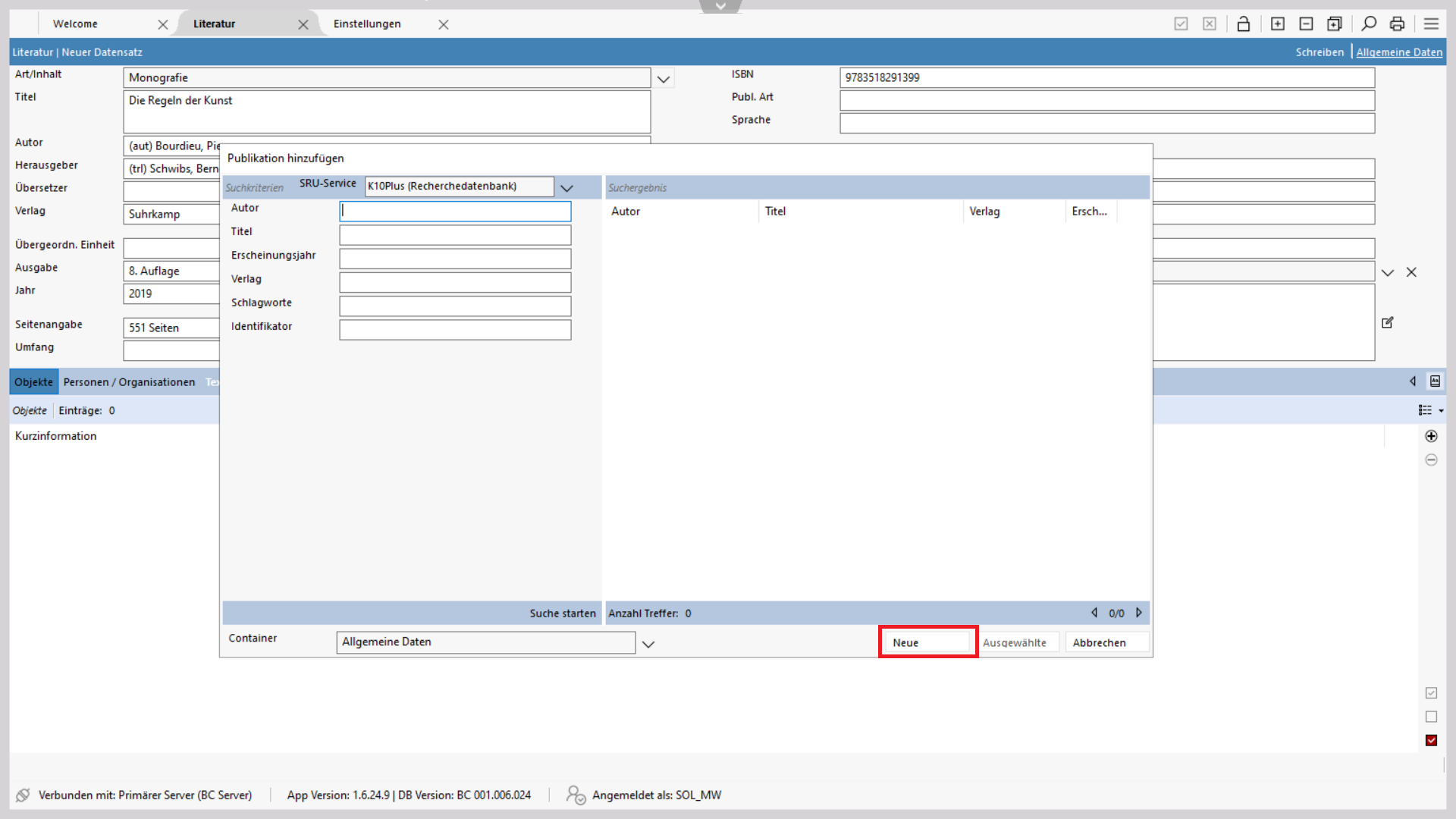The image size is (1456, 819).
Task: Expand the SRU-Service K10Plus dropdown
Action: tap(566, 188)
